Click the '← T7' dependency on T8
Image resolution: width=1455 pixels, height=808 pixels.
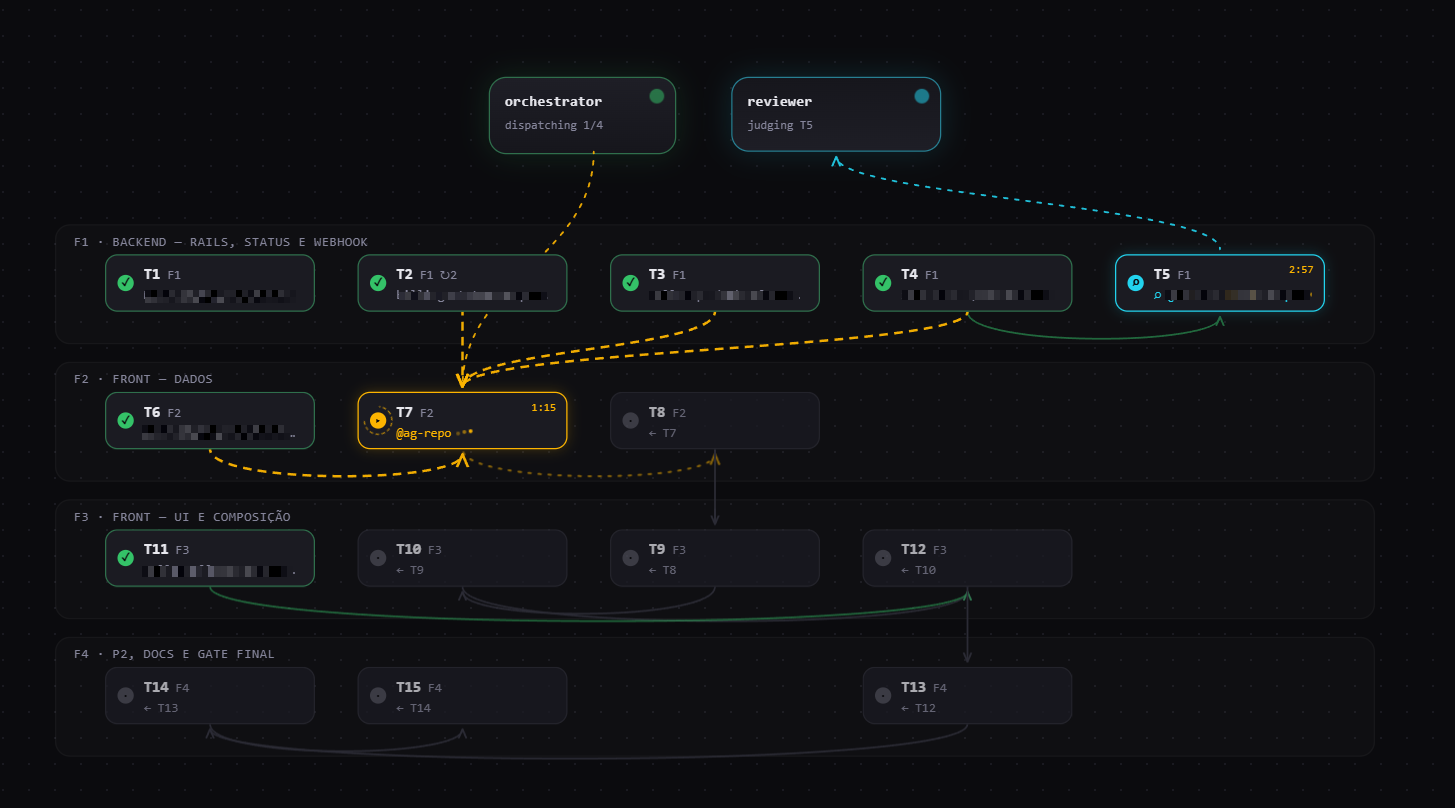pyautogui.click(x=662, y=433)
